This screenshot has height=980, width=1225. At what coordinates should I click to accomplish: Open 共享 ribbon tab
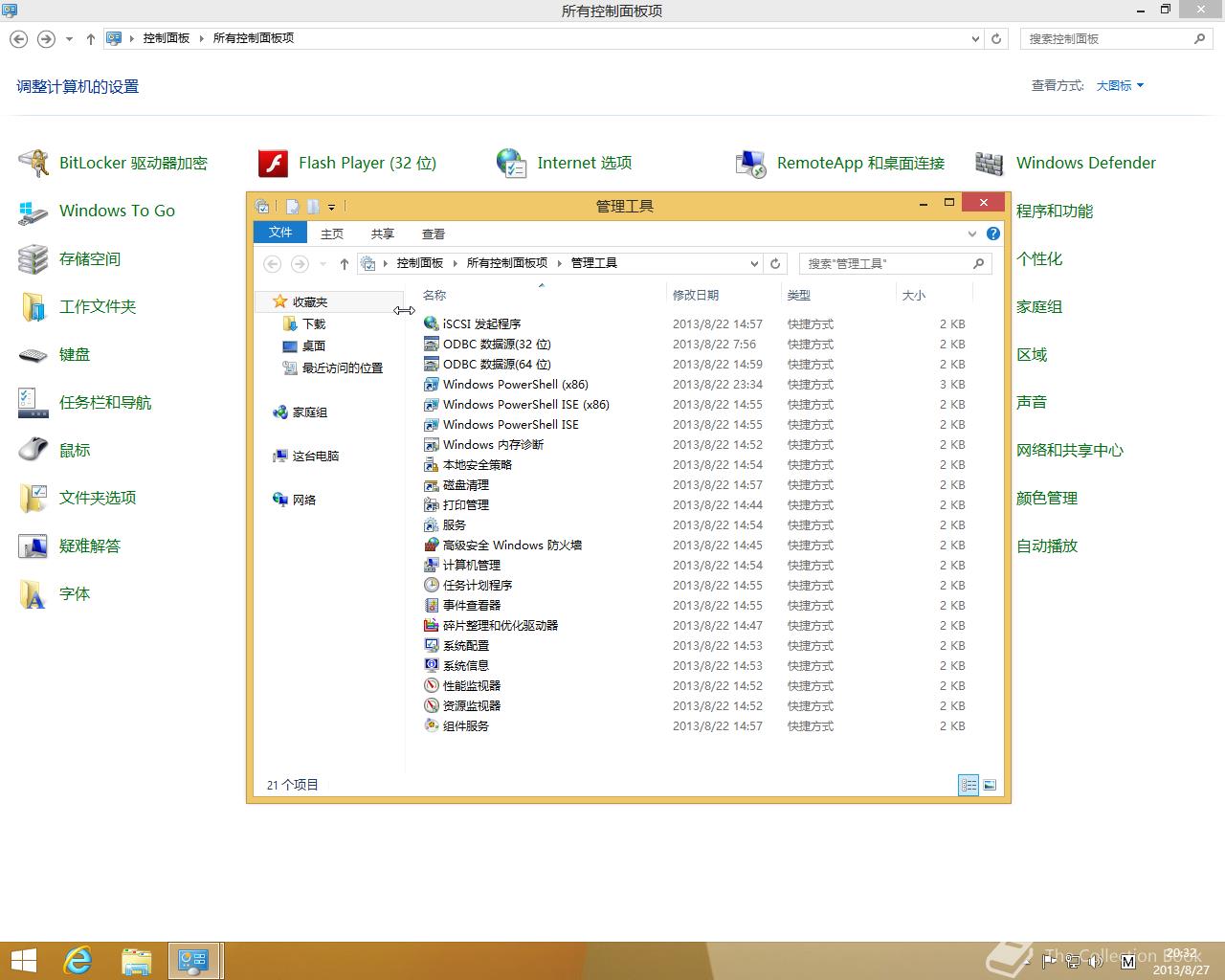(x=383, y=234)
